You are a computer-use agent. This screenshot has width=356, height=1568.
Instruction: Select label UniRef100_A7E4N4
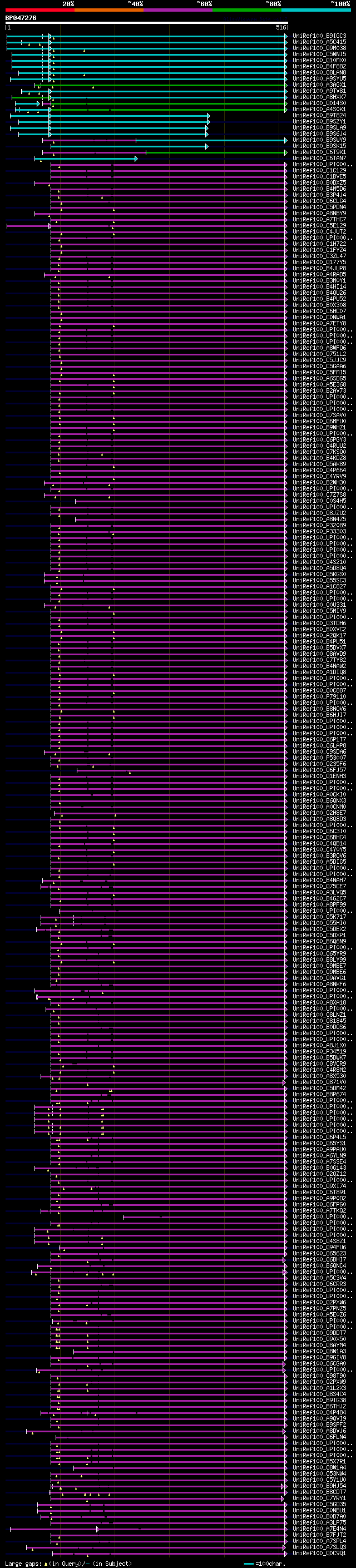point(319,1529)
